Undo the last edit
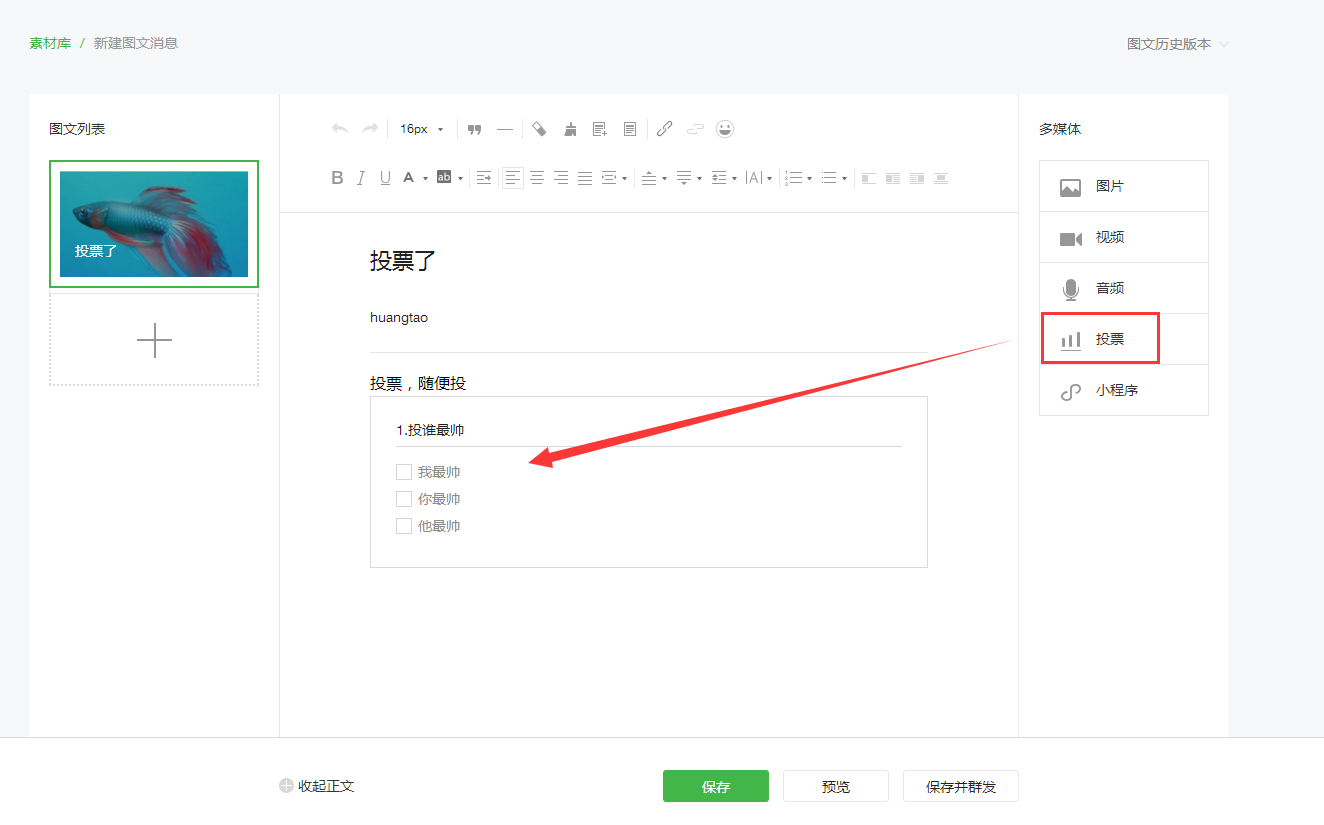 [340, 129]
